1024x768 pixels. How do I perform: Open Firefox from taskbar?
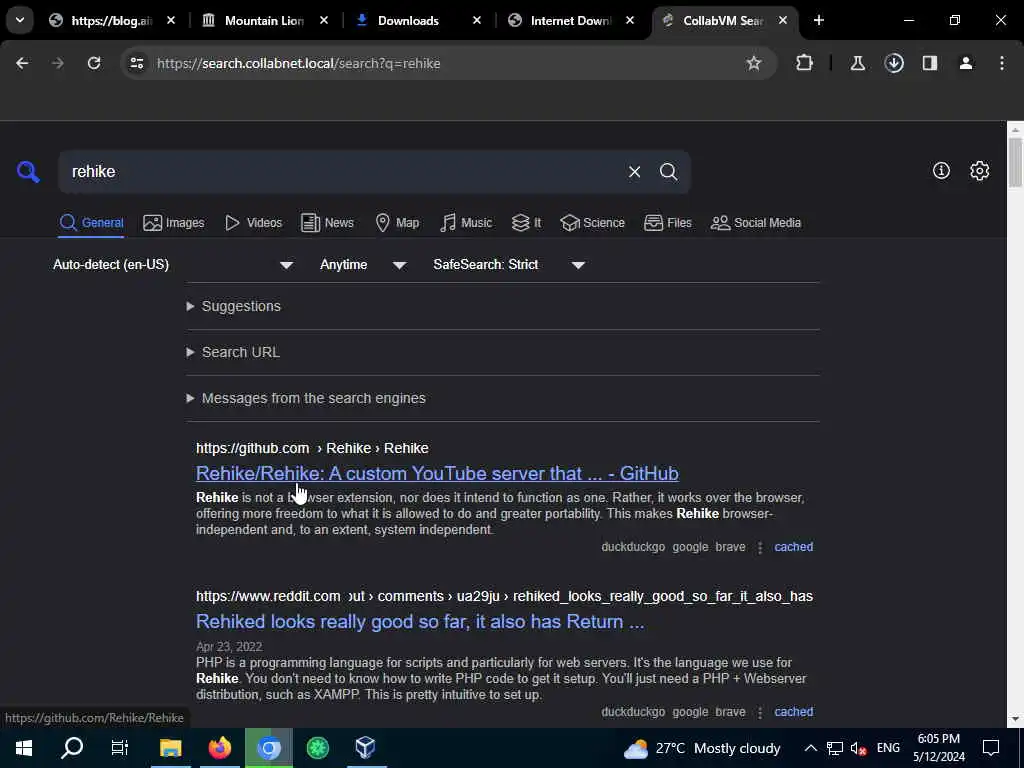(219, 748)
